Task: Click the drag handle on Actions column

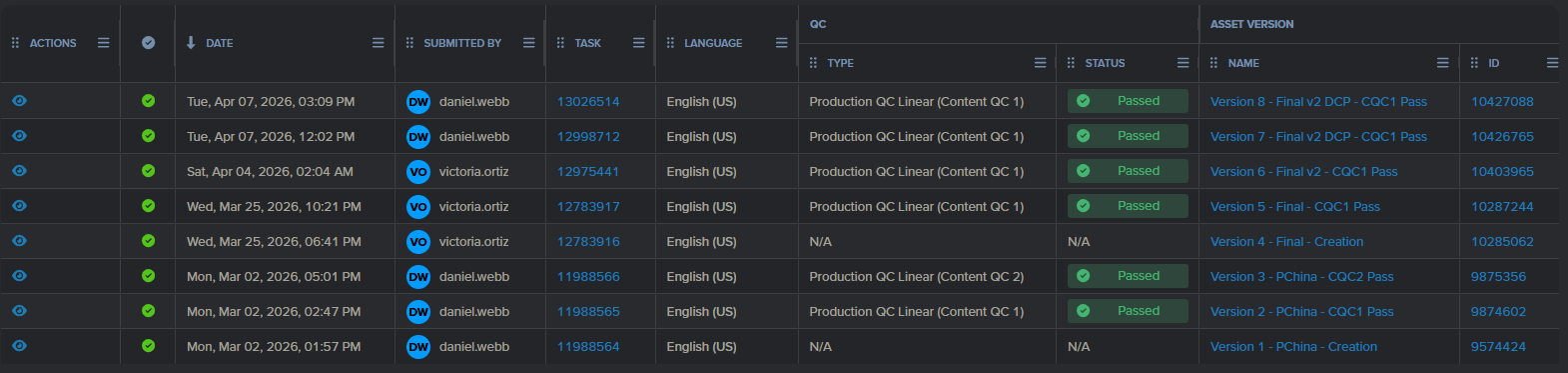Action: click(15, 43)
